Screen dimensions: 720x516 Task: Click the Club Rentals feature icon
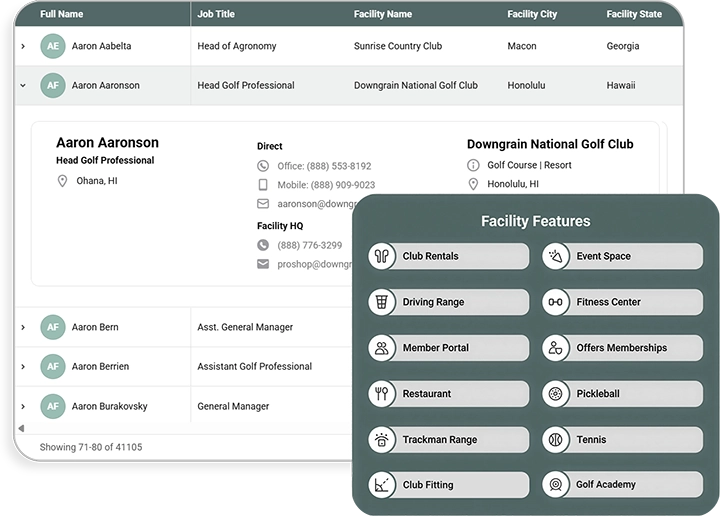[x=382, y=256]
